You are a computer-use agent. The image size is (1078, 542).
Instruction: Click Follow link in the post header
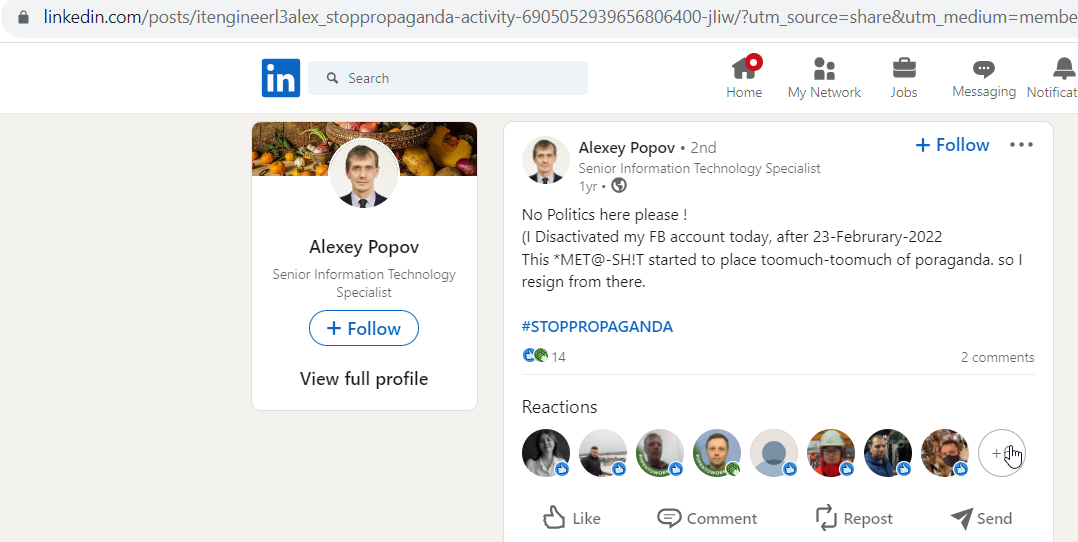click(952, 144)
